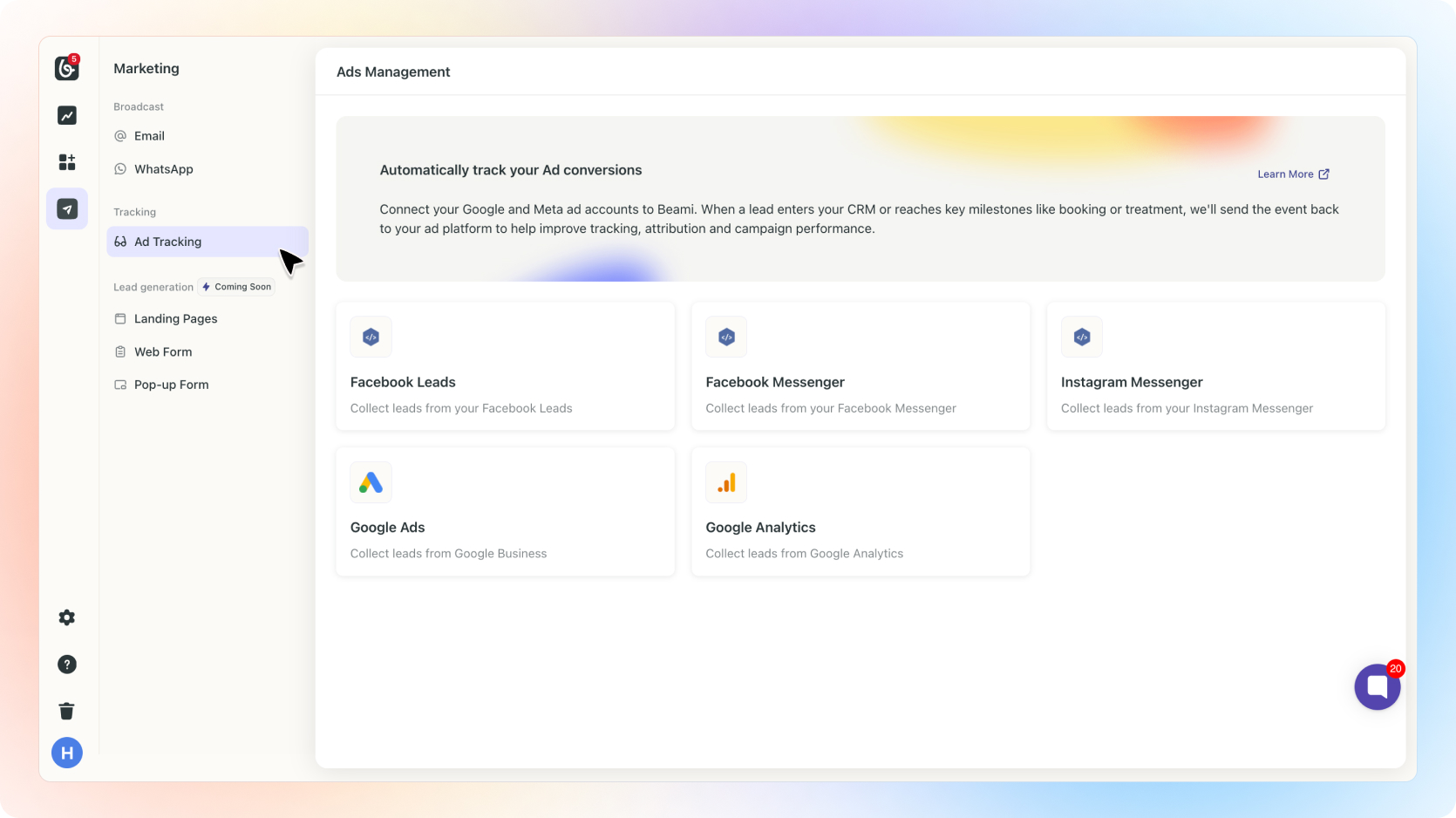This screenshot has width=1456, height=818.
Task: Click 'Collect leads from Google Business' text
Action: tap(448, 554)
